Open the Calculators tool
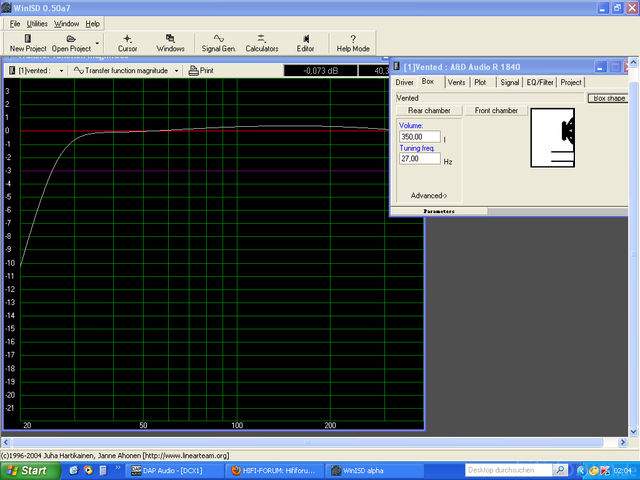Viewport: 640px width, 480px height. pos(262,43)
